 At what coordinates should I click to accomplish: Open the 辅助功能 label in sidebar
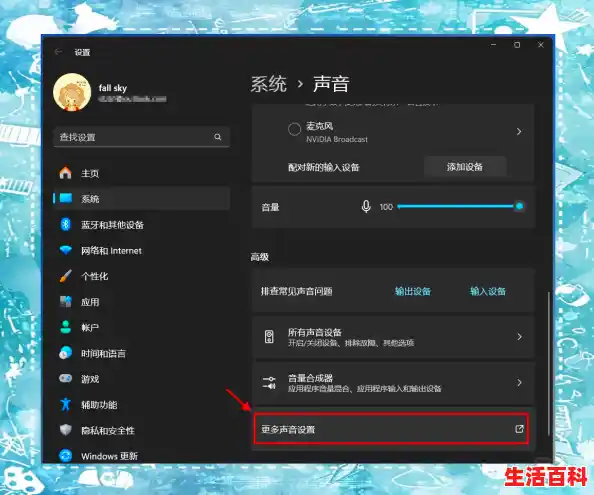pos(99,405)
